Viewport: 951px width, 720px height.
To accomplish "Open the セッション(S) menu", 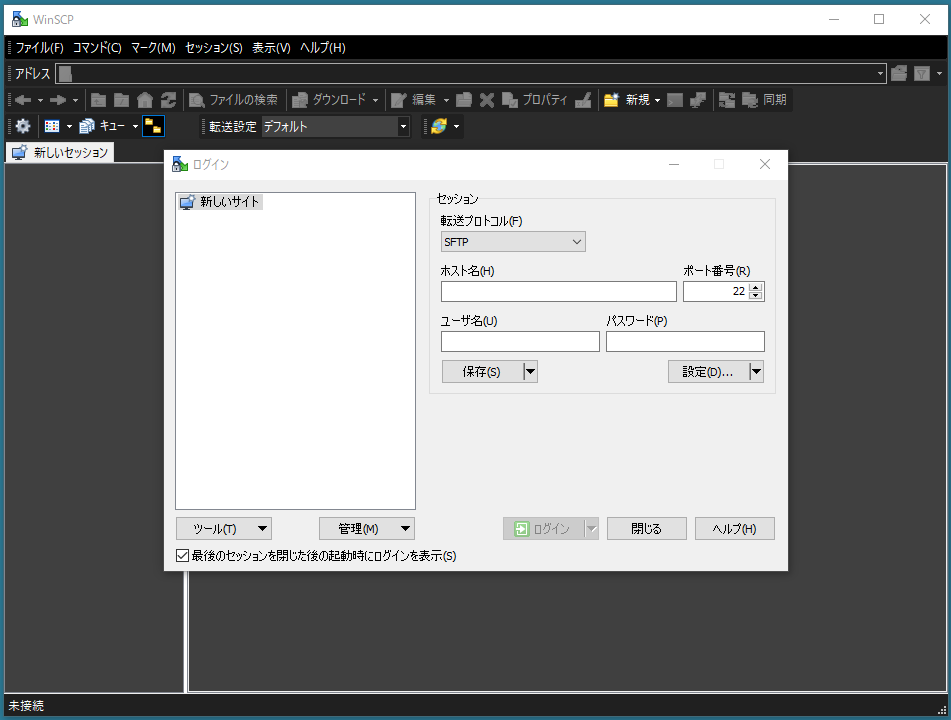I will 213,48.
